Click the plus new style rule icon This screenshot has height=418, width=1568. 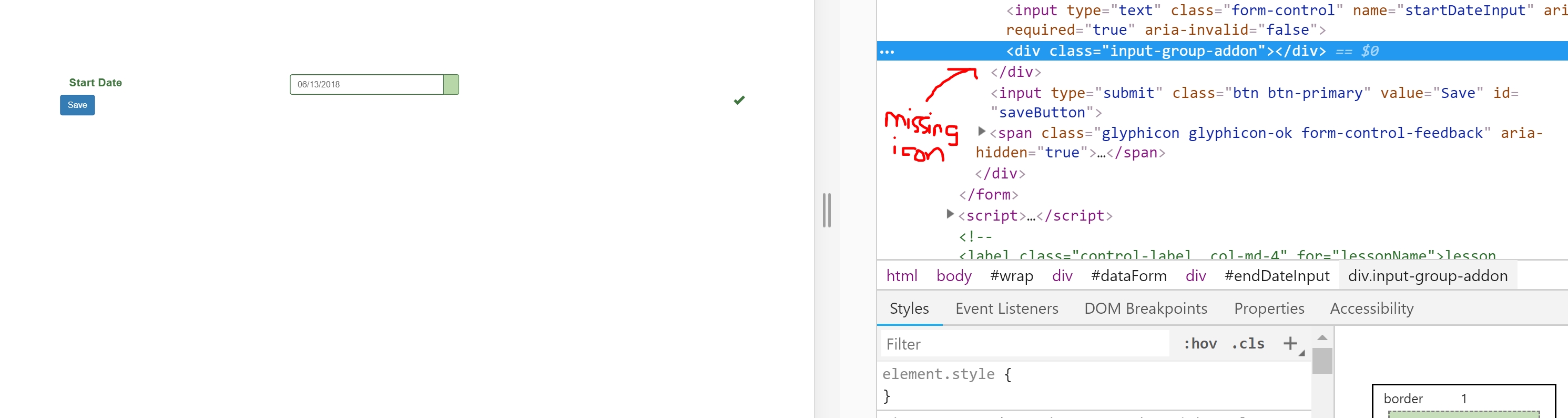point(1290,344)
